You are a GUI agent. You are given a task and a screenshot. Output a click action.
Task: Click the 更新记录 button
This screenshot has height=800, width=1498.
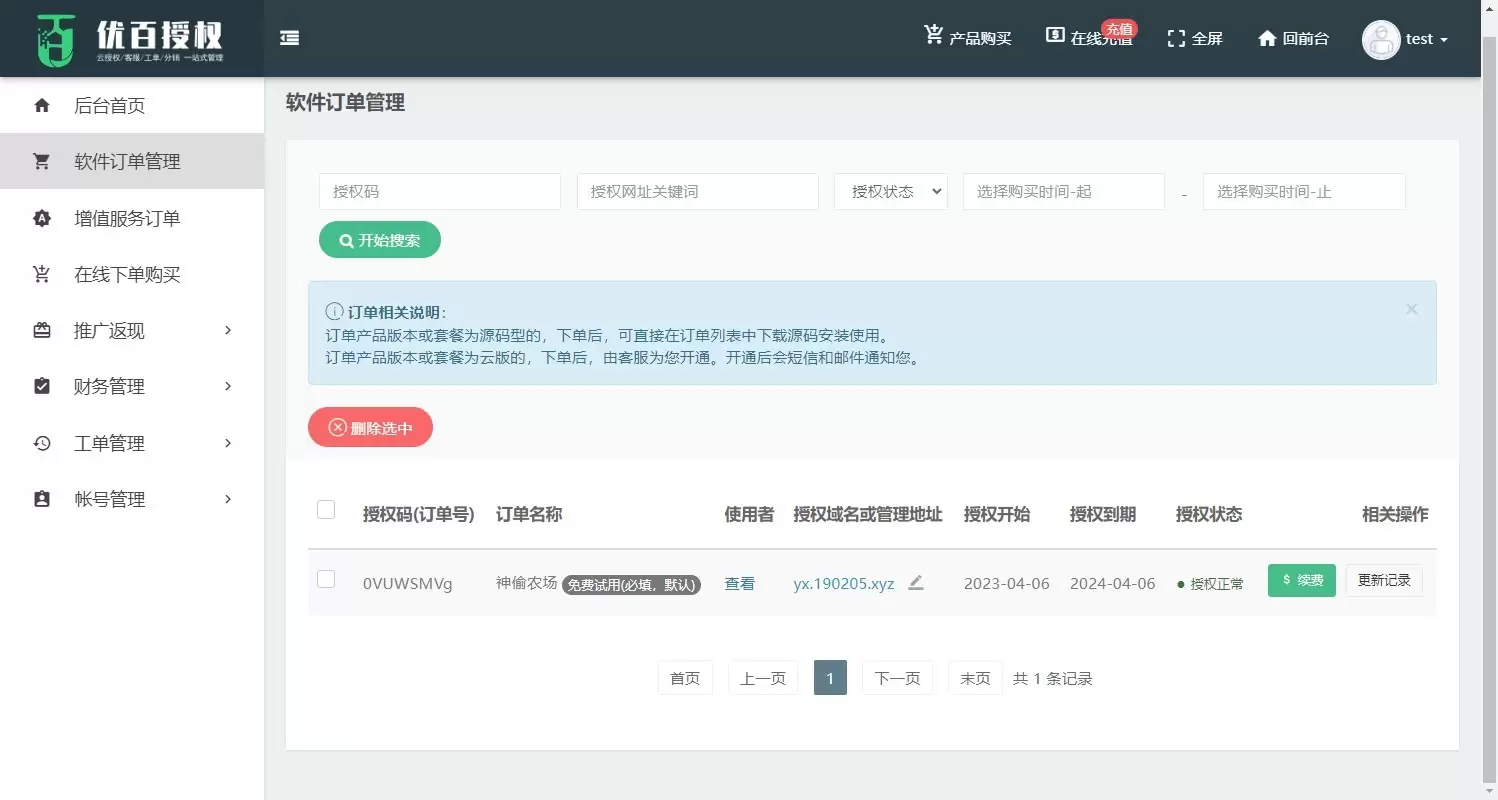tap(1384, 581)
